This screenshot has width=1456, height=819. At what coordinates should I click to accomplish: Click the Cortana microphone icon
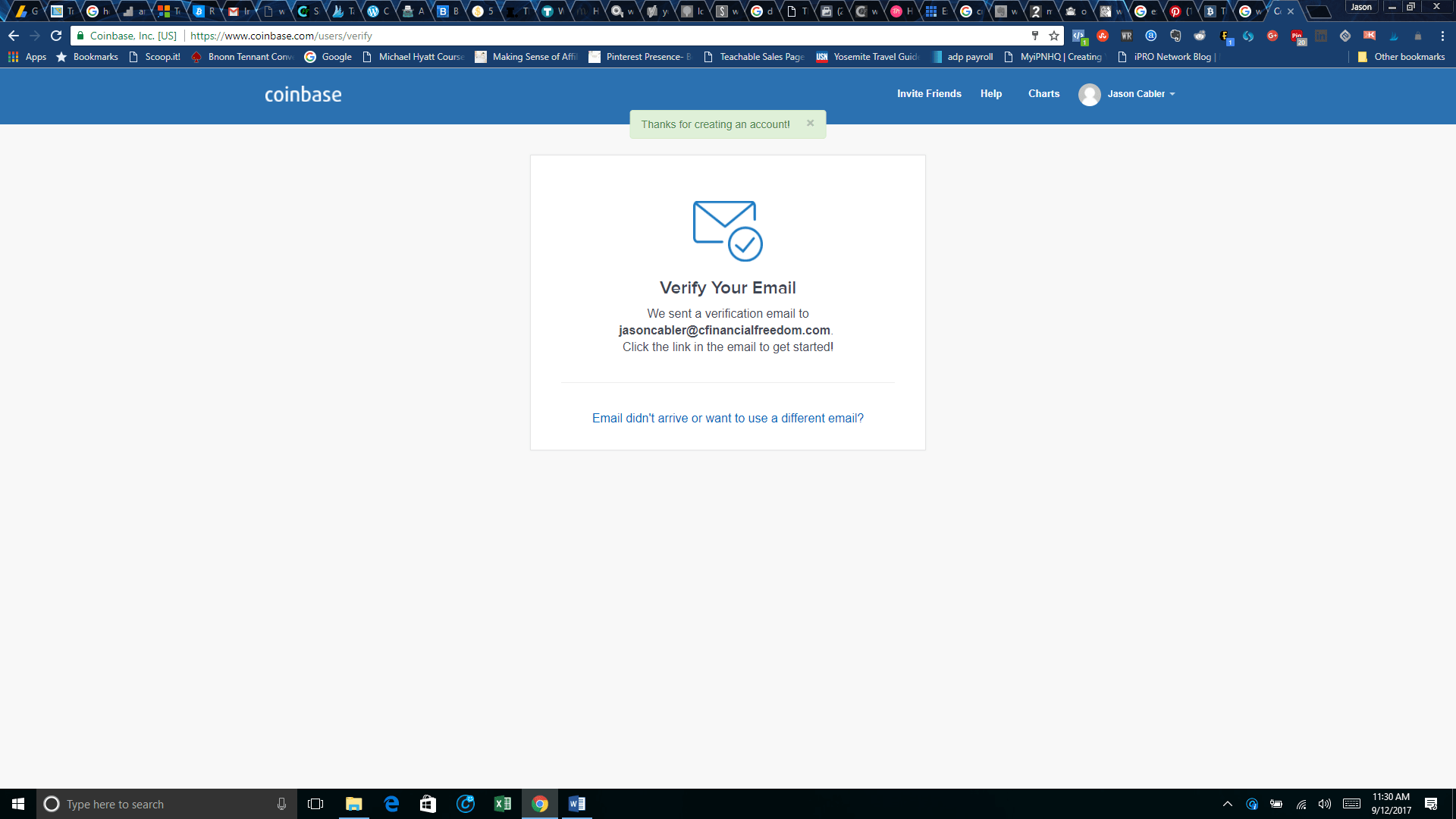point(281,804)
